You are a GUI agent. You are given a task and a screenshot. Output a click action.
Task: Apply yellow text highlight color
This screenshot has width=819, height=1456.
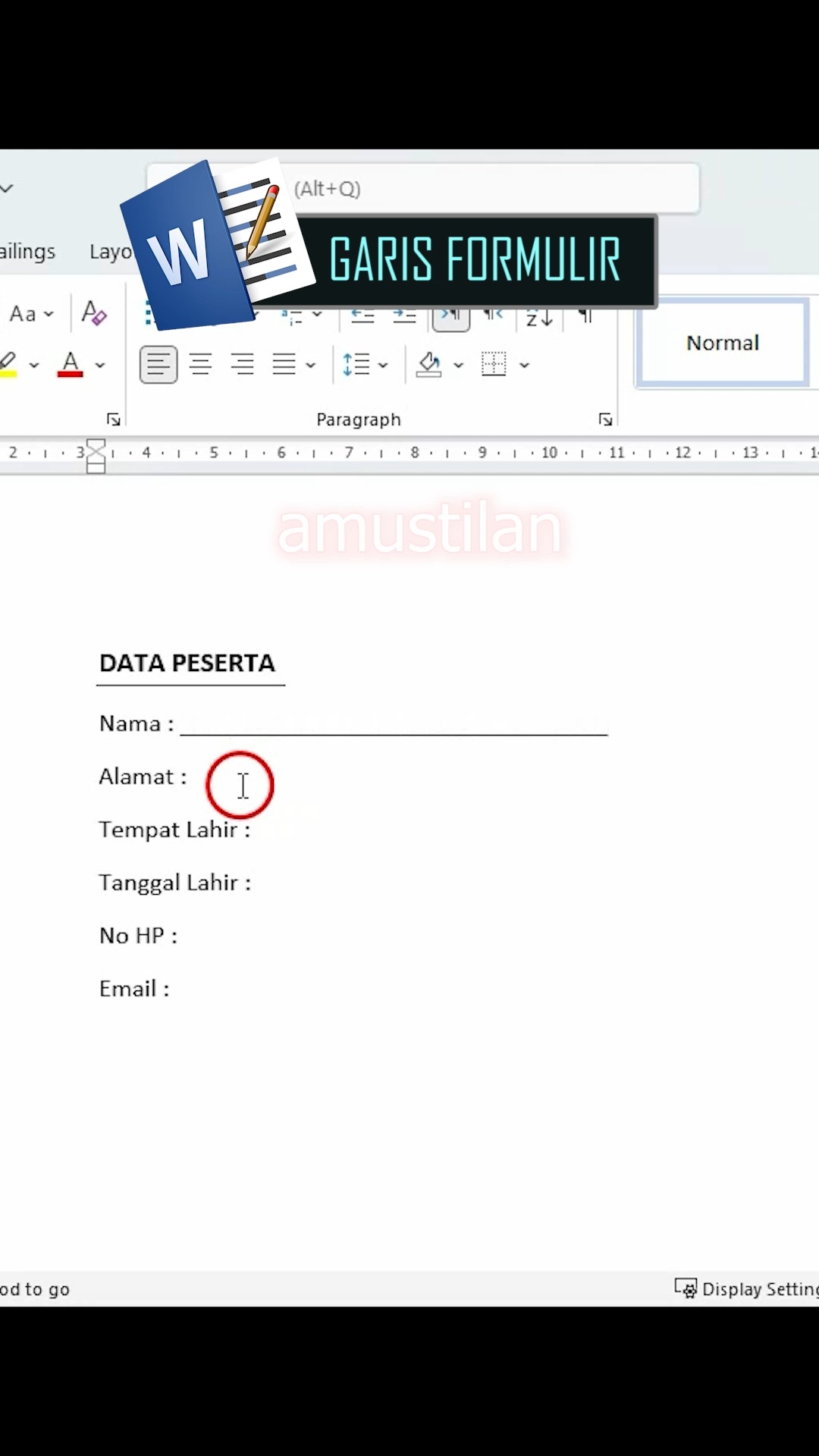9,364
